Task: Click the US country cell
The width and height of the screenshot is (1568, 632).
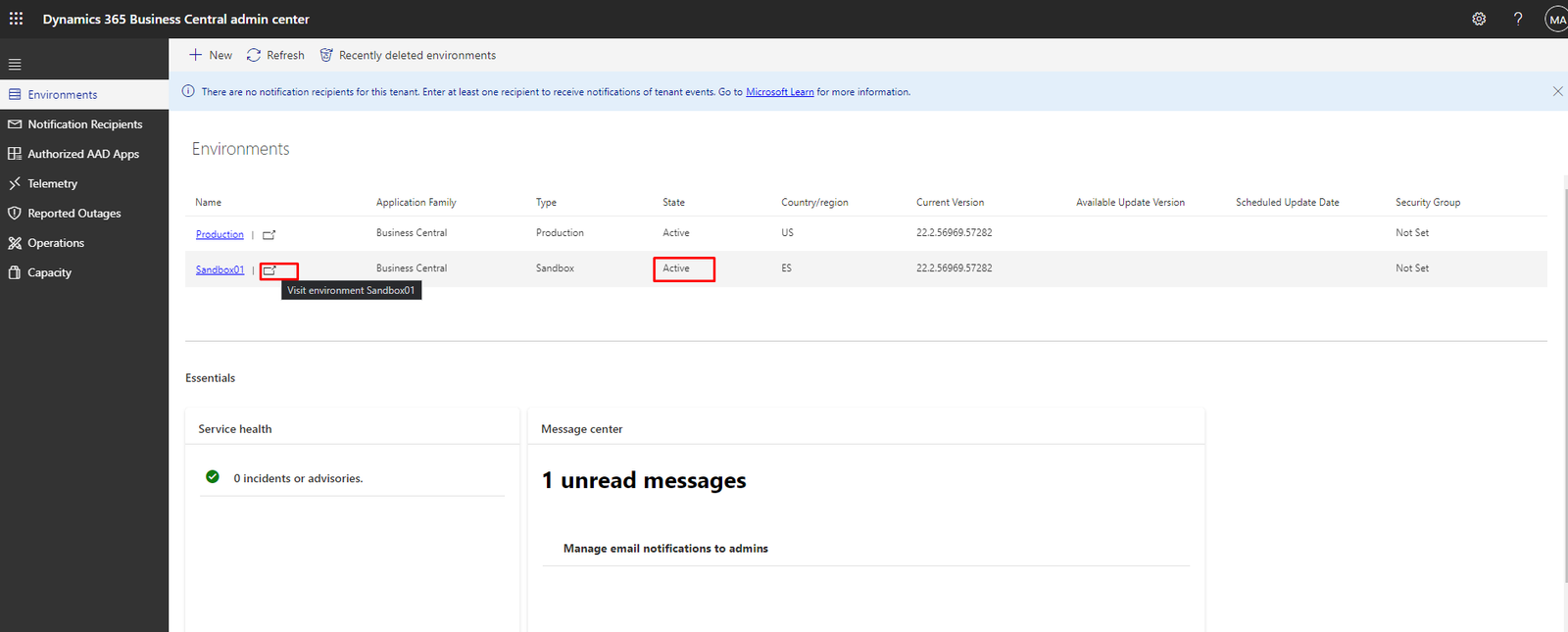Action: point(787,233)
